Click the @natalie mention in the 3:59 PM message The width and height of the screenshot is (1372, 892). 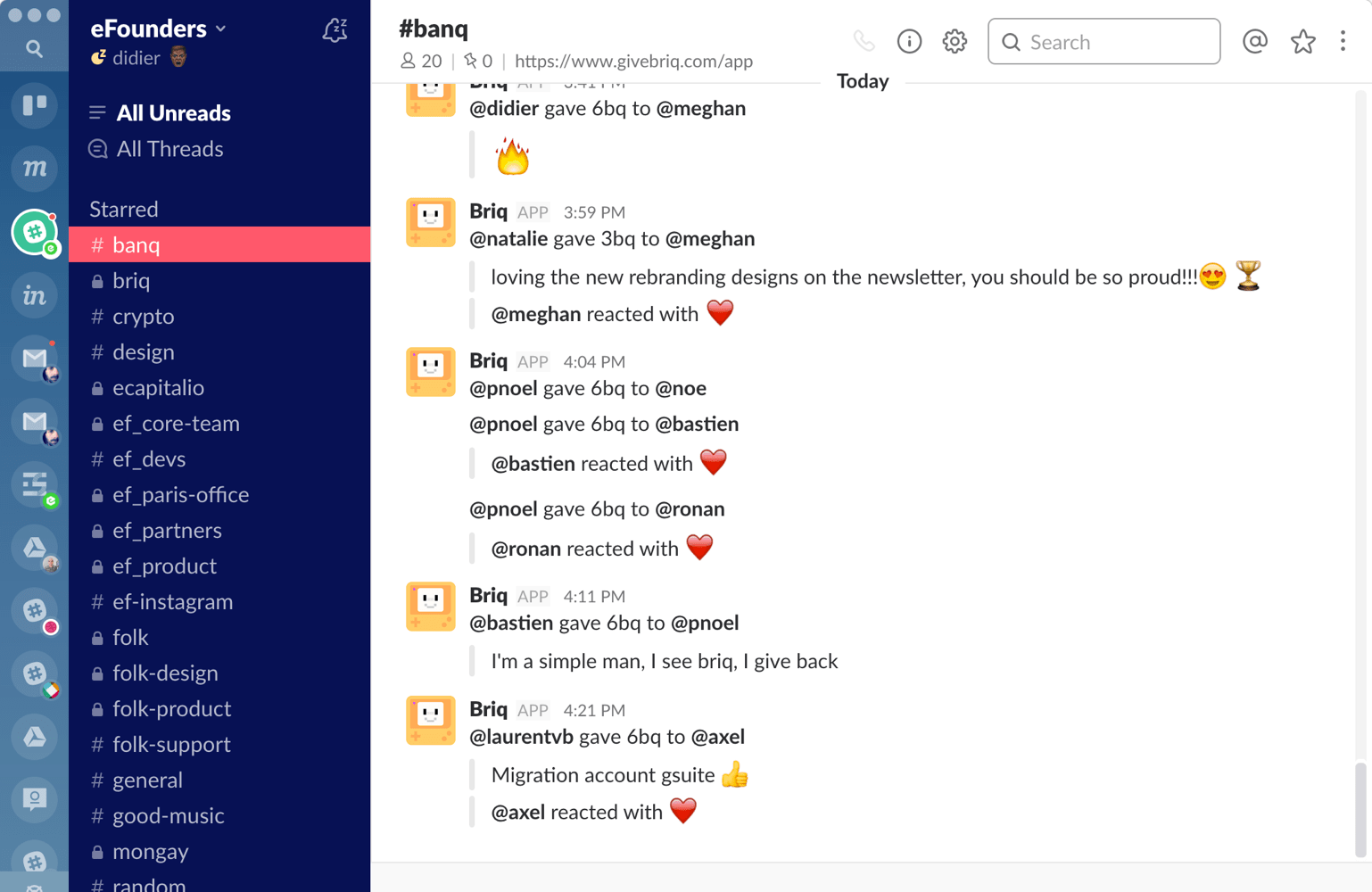pos(508,238)
